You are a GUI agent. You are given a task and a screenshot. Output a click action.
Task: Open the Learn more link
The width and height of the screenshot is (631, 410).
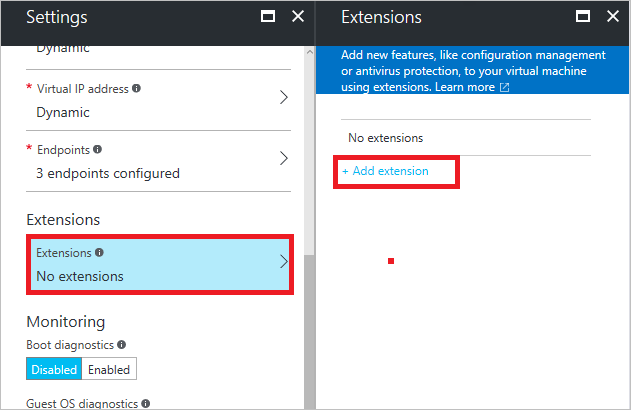click(465, 88)
